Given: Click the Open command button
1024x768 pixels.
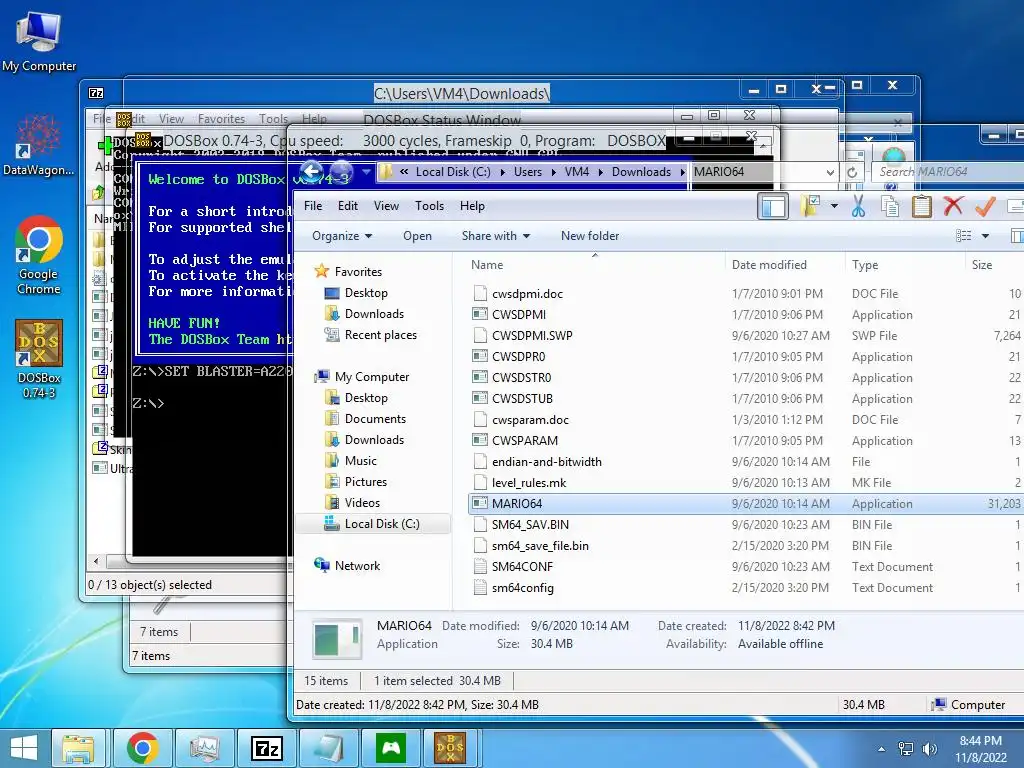Looking at the screenshot, I should click(x=417, y=236).
